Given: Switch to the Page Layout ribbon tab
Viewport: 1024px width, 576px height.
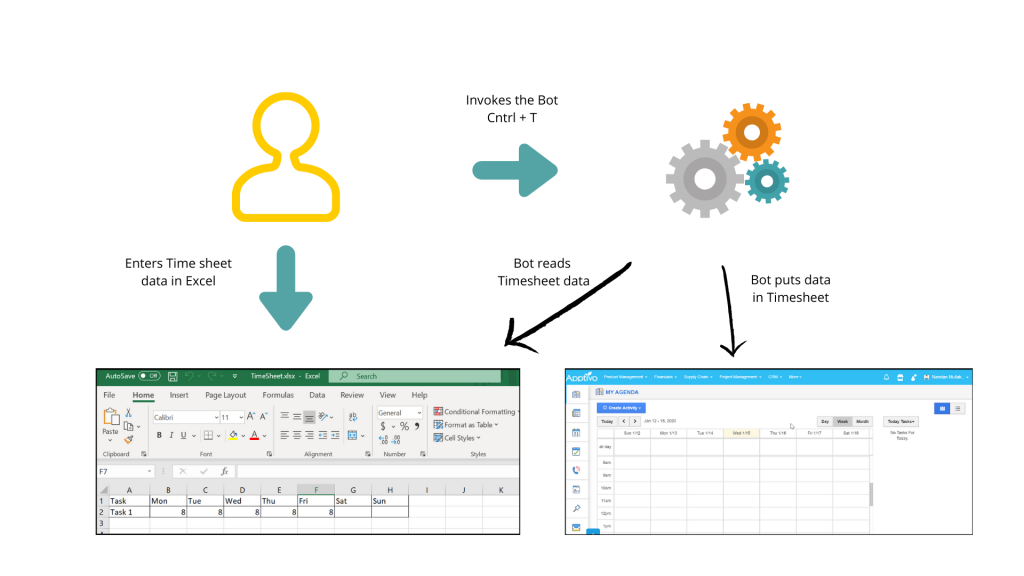Looking at the screenshot, I should click(225, 395).
